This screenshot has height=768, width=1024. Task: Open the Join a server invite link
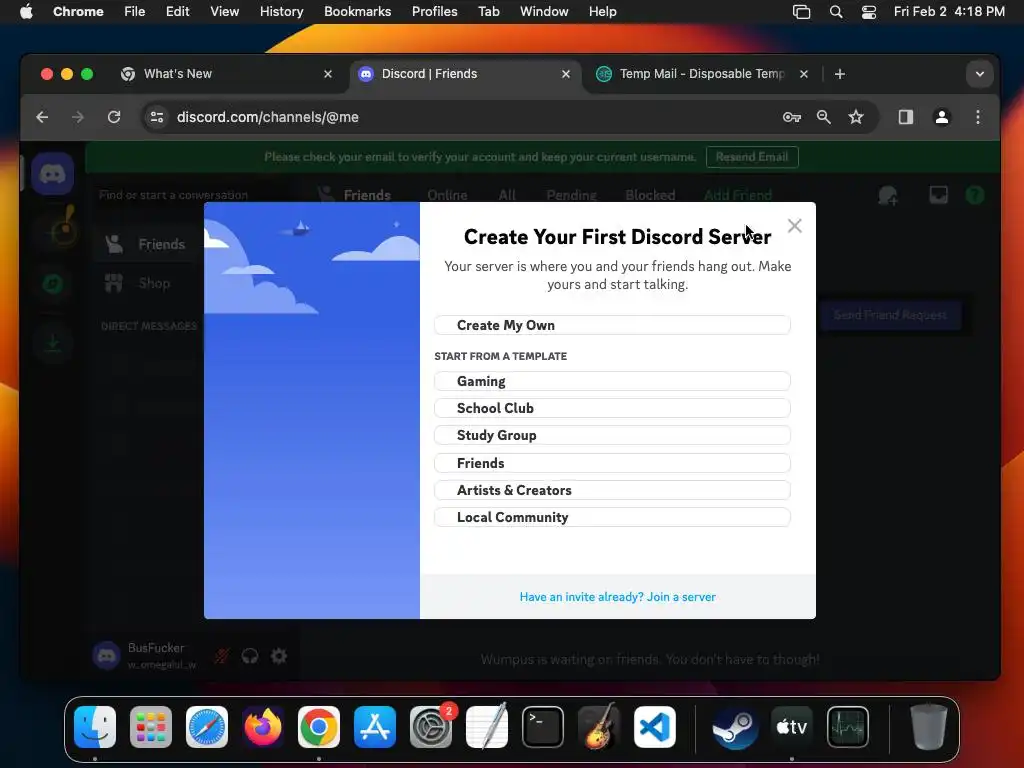pyautogui.click(x=617, y=597)
